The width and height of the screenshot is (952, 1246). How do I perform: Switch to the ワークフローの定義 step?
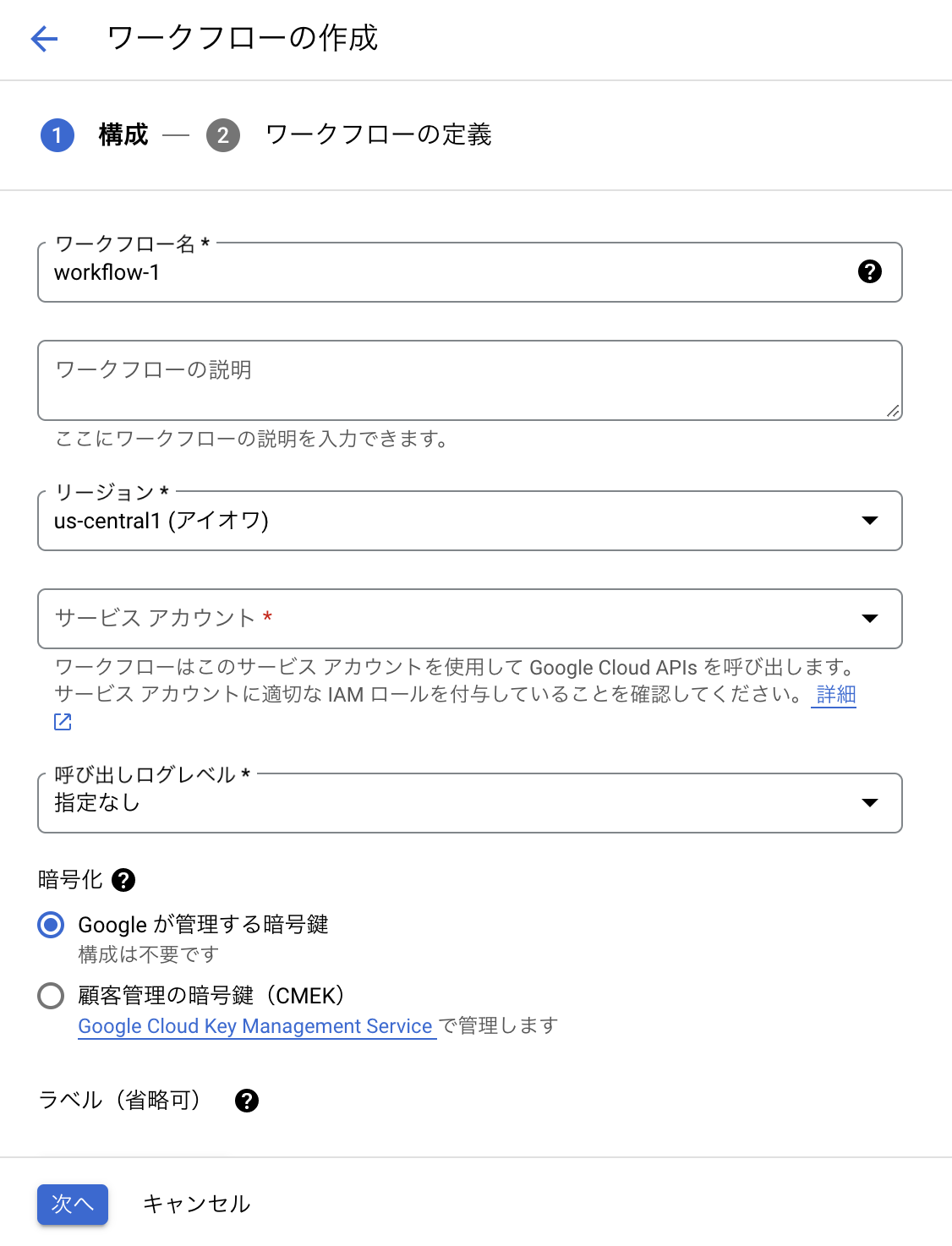point(380,135)
